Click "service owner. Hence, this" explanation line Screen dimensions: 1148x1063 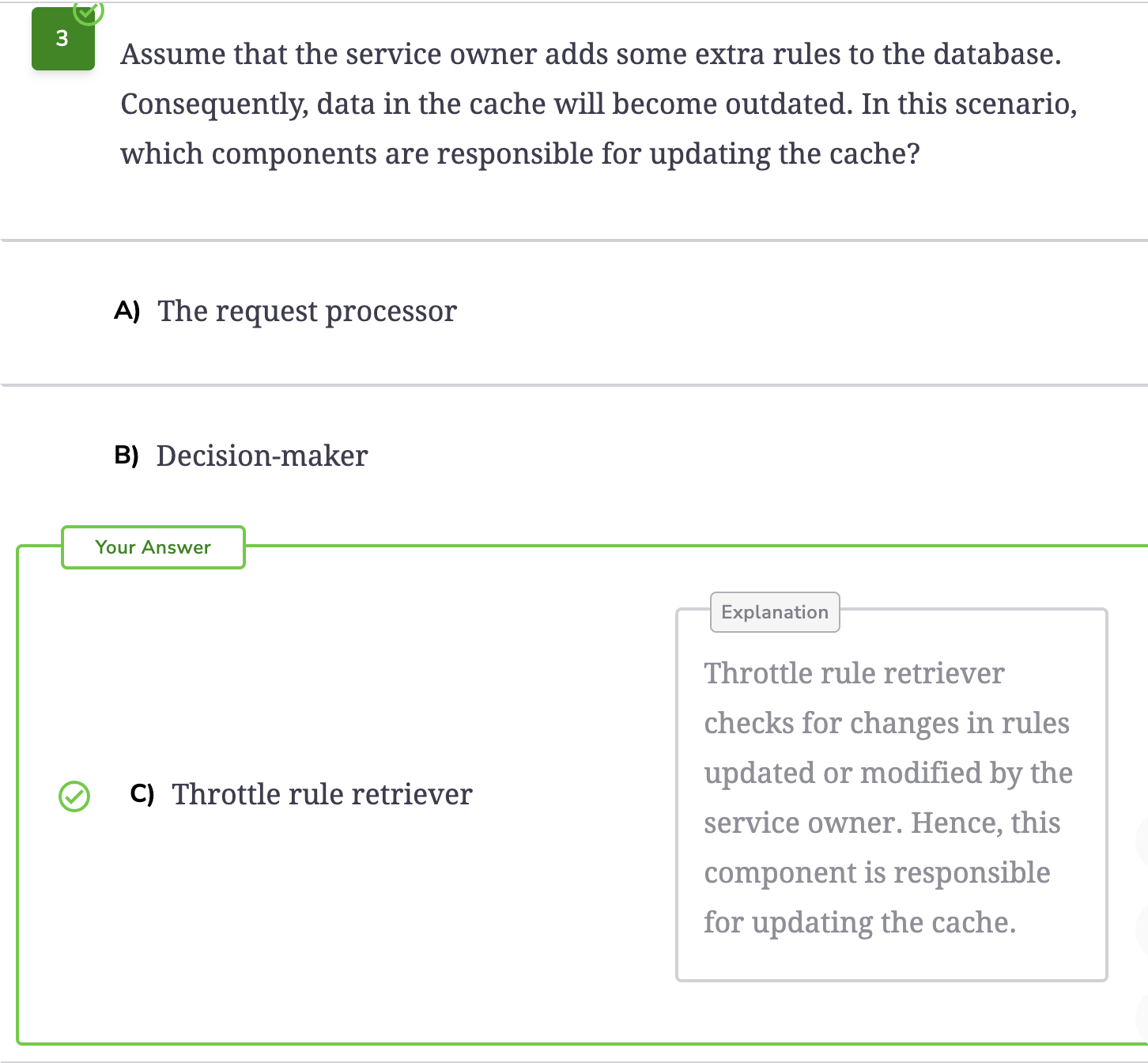pyautogui.click(x=882, y=823)
